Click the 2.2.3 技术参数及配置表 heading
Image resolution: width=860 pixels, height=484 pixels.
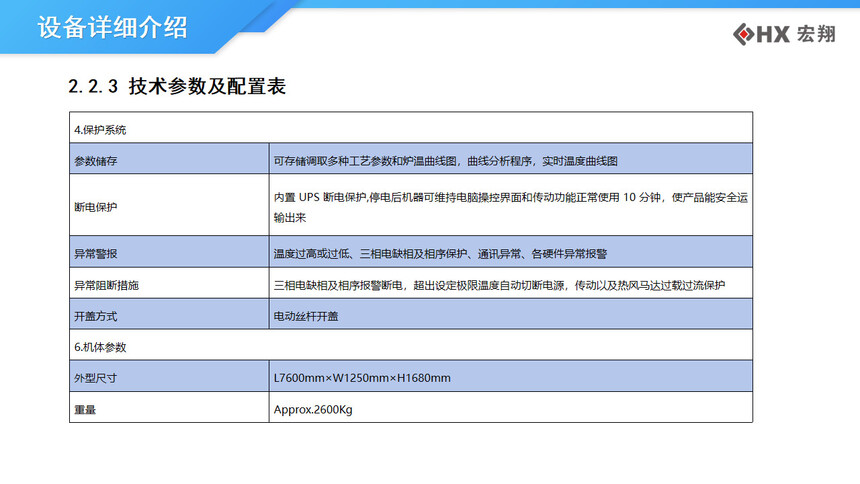pyautogui.click(x=177, y=87)
